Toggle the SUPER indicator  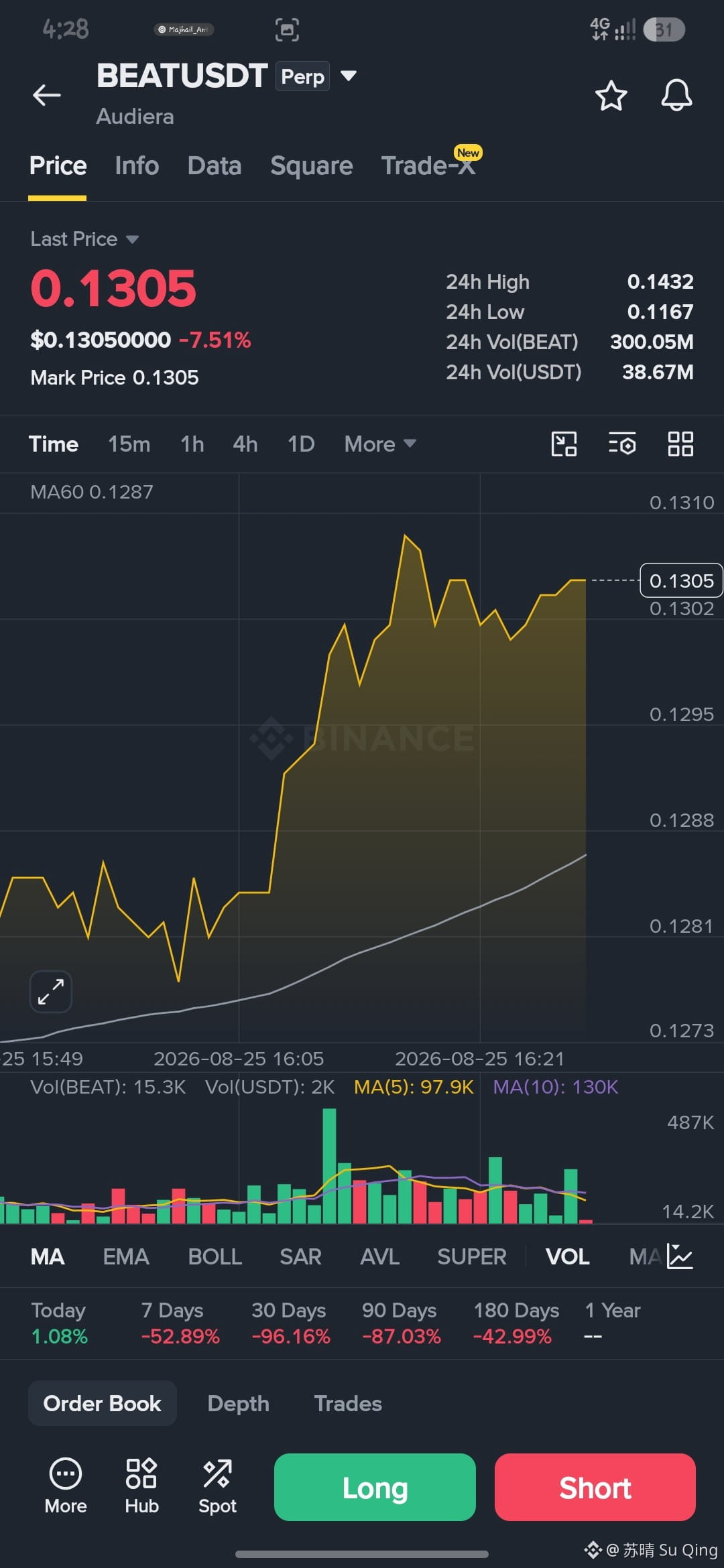472,1256
